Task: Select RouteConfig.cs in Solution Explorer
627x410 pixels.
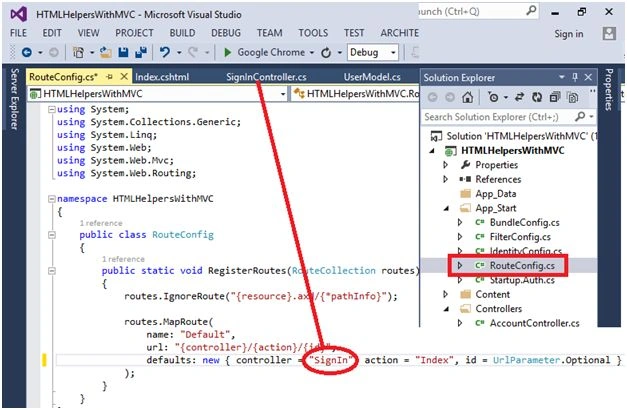Action: 522,266
